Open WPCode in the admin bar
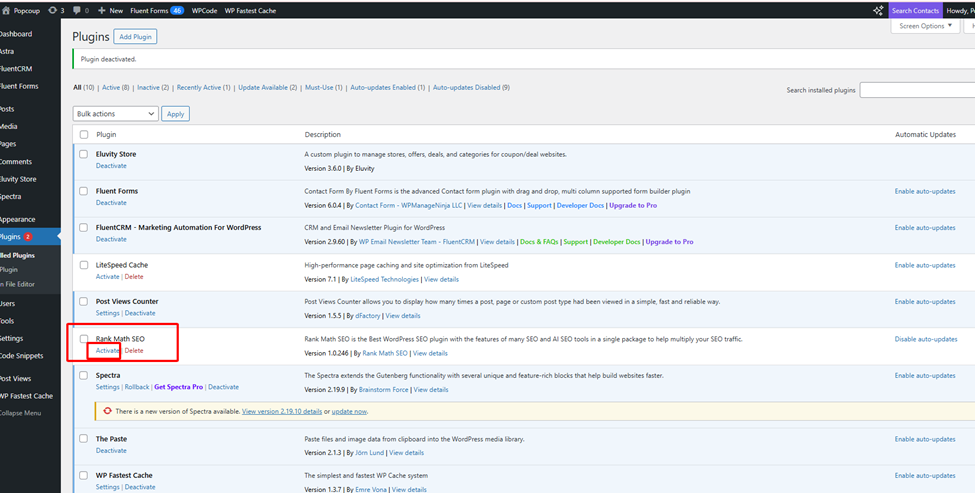 coord(204,11)
